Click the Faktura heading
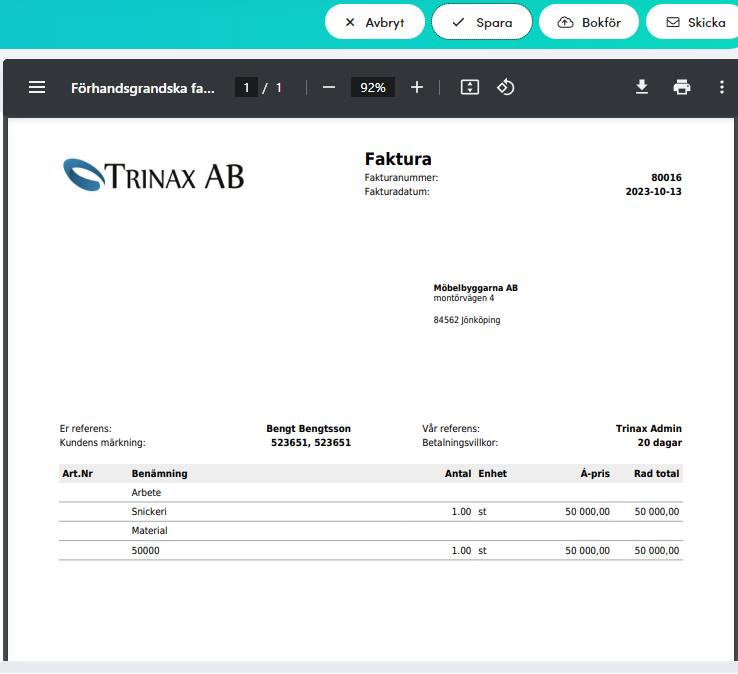The height and width of the screenshot is (674, 738). [x=398, y=159]
